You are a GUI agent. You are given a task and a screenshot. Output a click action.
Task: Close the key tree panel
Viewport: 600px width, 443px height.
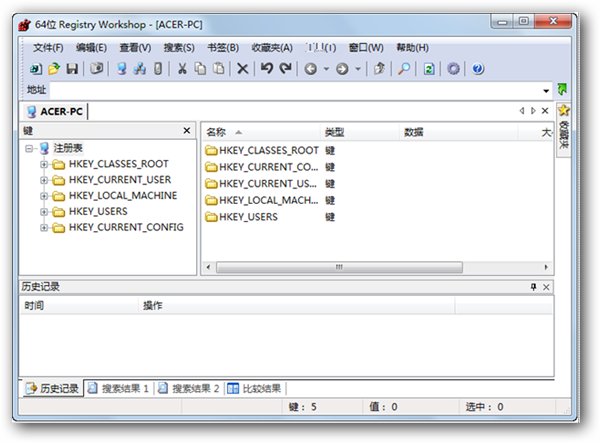(x=186, y=131)
